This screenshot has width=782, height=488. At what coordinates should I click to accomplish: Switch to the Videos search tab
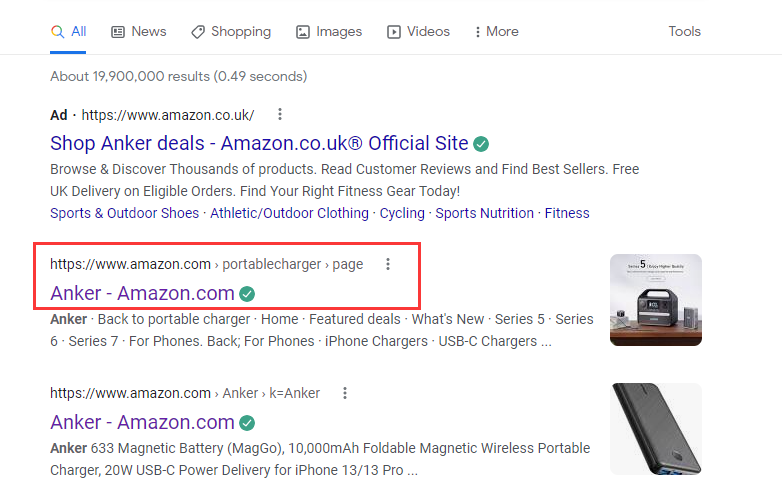point(418,32)
